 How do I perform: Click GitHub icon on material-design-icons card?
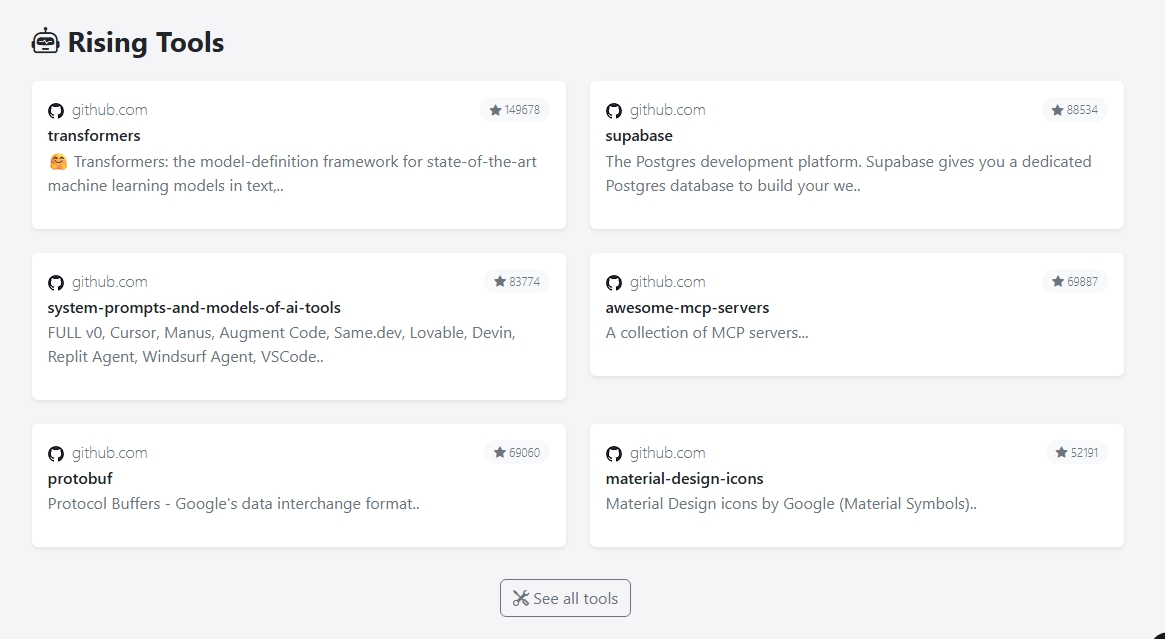click(614, 453)
